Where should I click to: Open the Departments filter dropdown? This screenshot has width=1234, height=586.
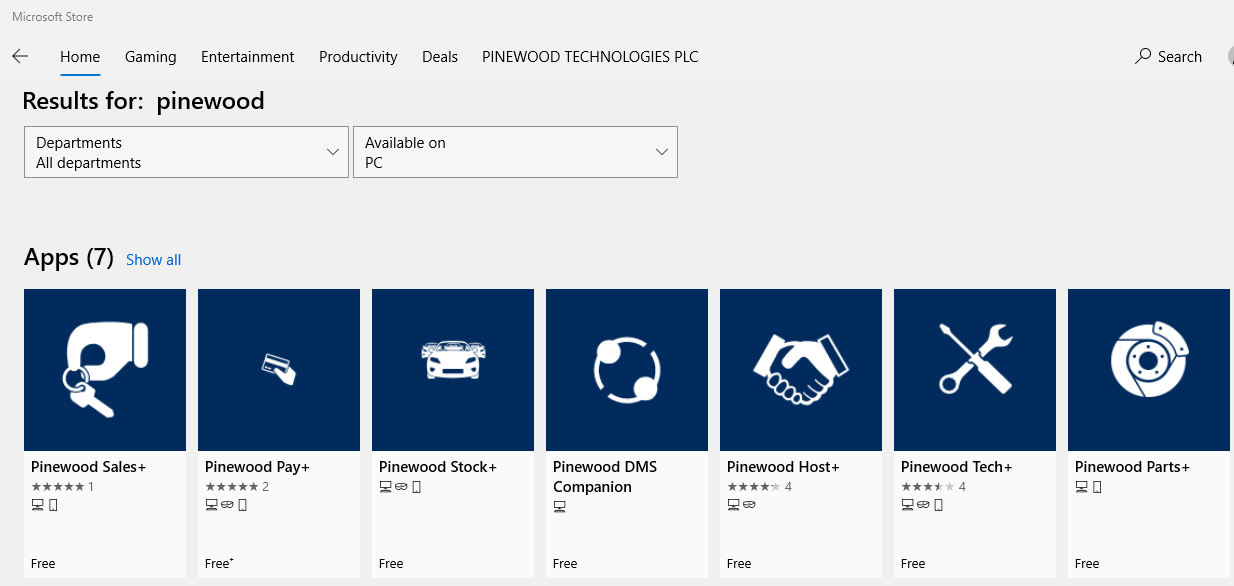click(186, 152)
